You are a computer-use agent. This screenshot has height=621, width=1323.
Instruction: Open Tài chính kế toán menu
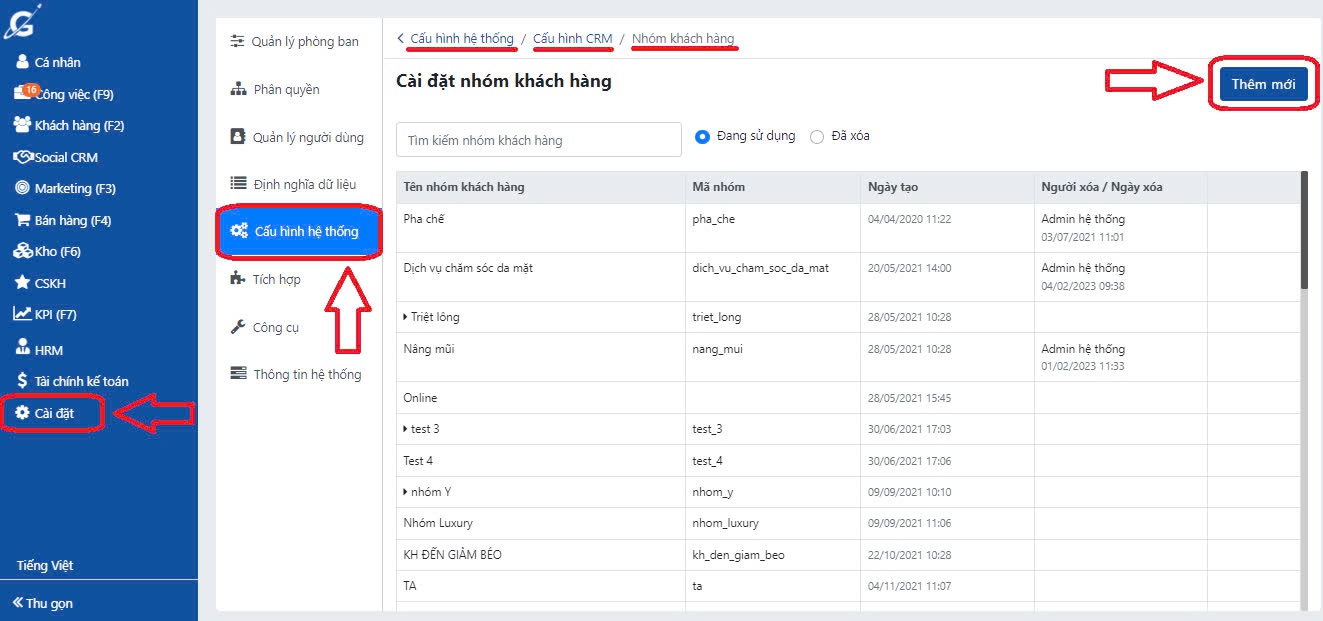tap(81, 381)
